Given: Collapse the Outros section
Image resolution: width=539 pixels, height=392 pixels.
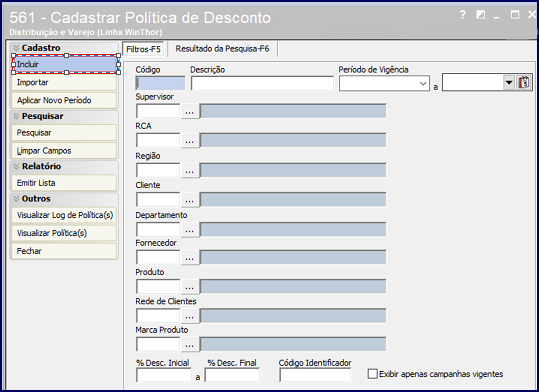Looking at the screenshot, I should tap(16, 199).
